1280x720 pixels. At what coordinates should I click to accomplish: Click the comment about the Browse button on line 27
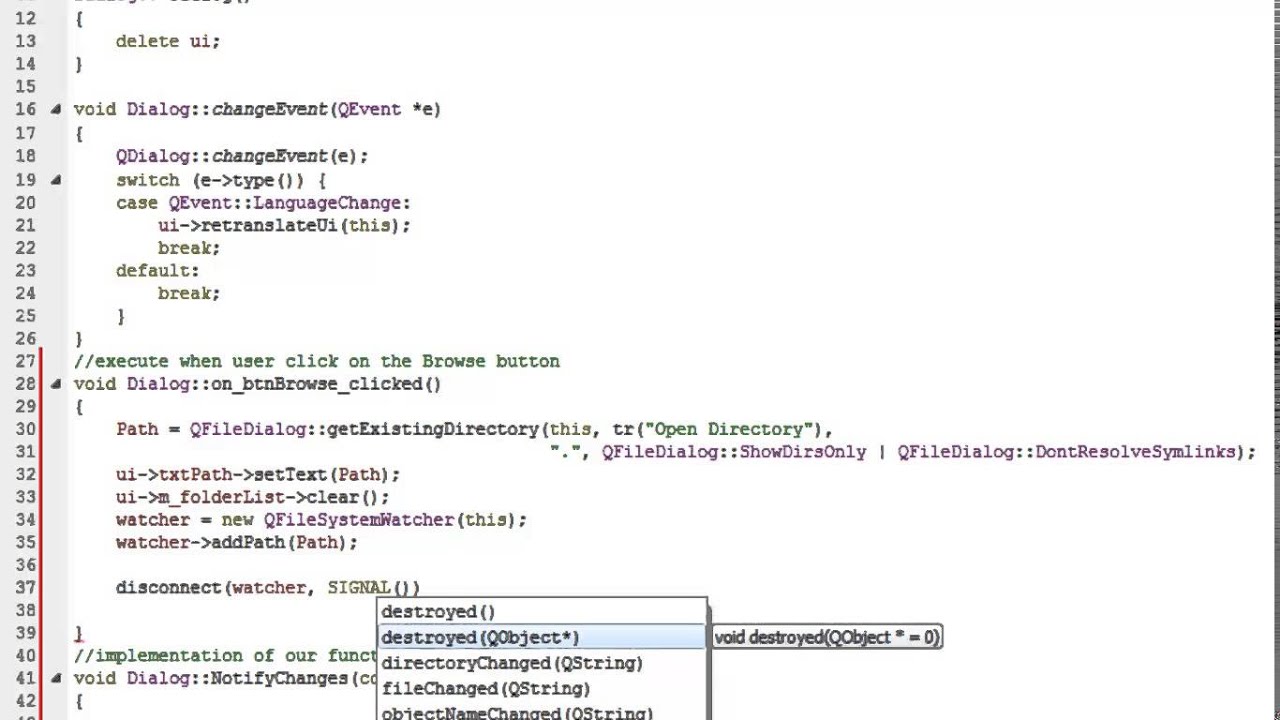coord(317,361)
